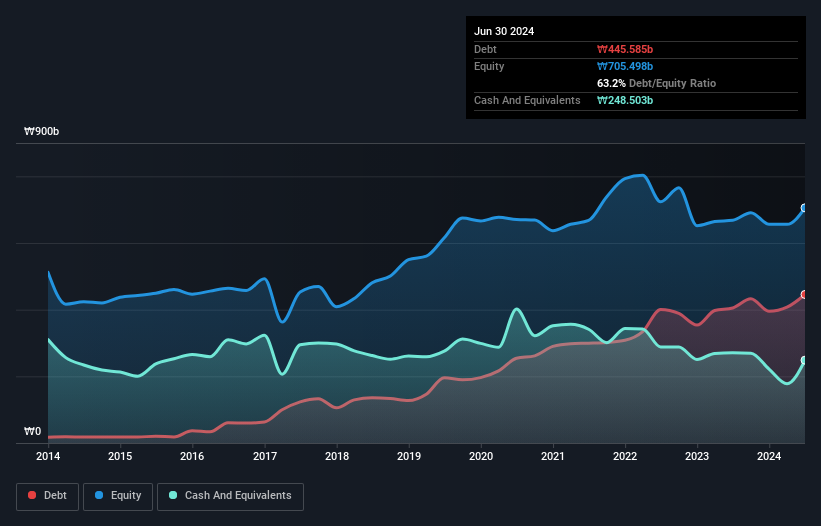Click the ₩248.503b cash value

625,100
